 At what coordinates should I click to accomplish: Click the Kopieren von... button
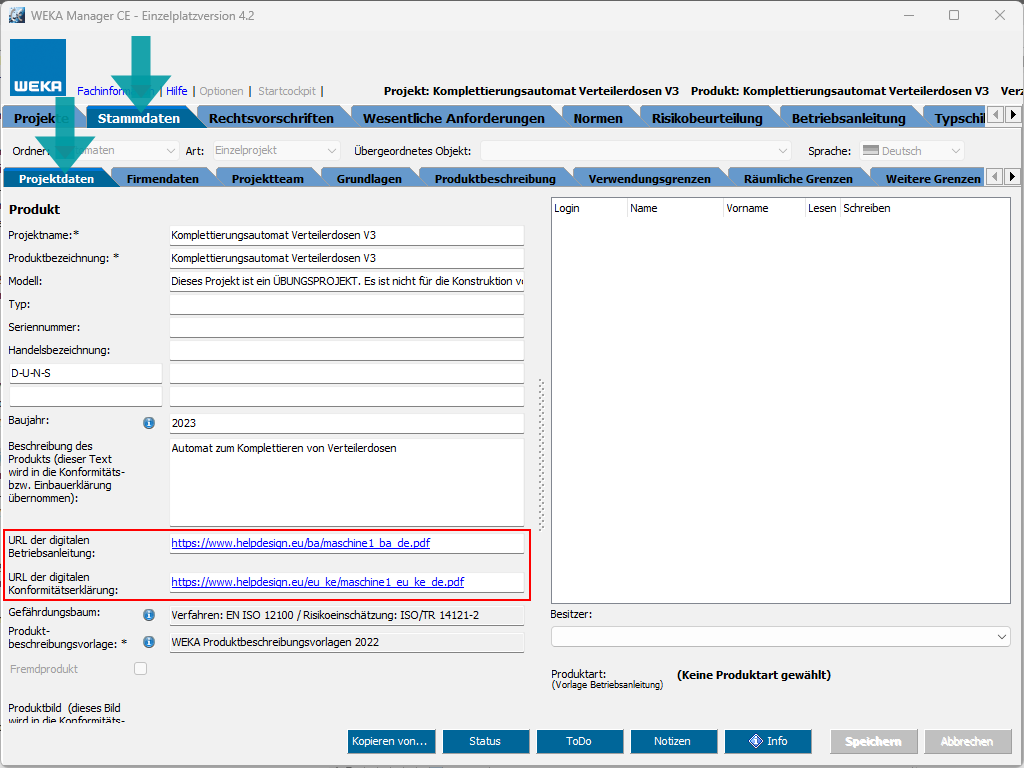click(x=390, y=741)
